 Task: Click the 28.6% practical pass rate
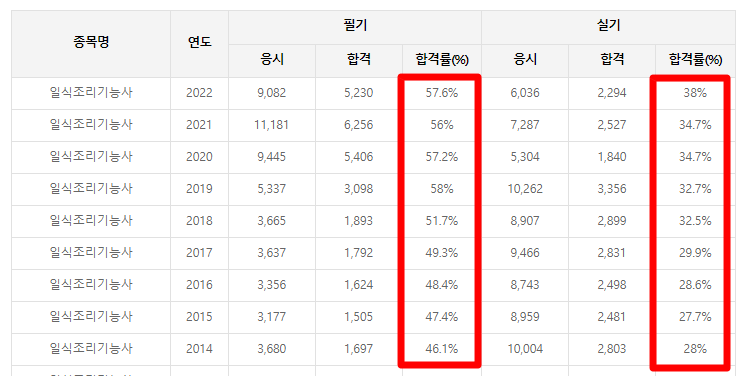click(695, 285)
